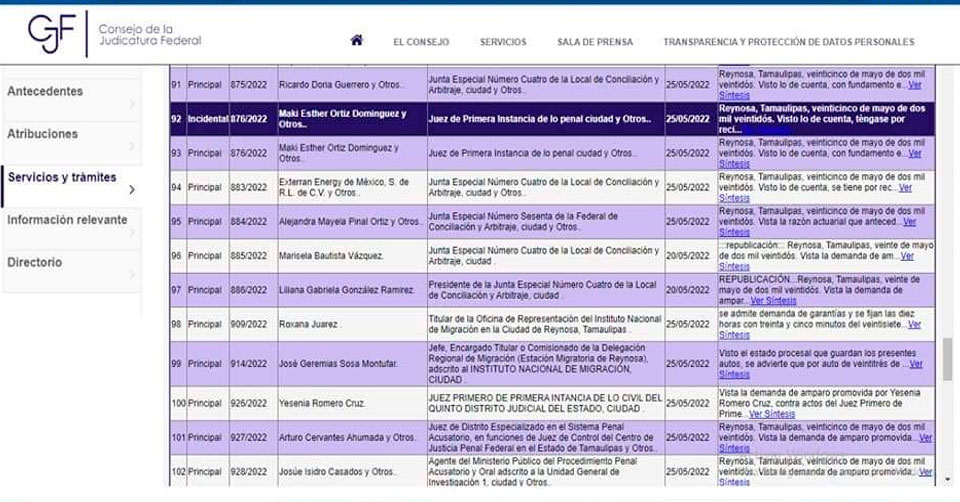Open the Servicios menu
960x502 pixels.
(x=503, y=42)
